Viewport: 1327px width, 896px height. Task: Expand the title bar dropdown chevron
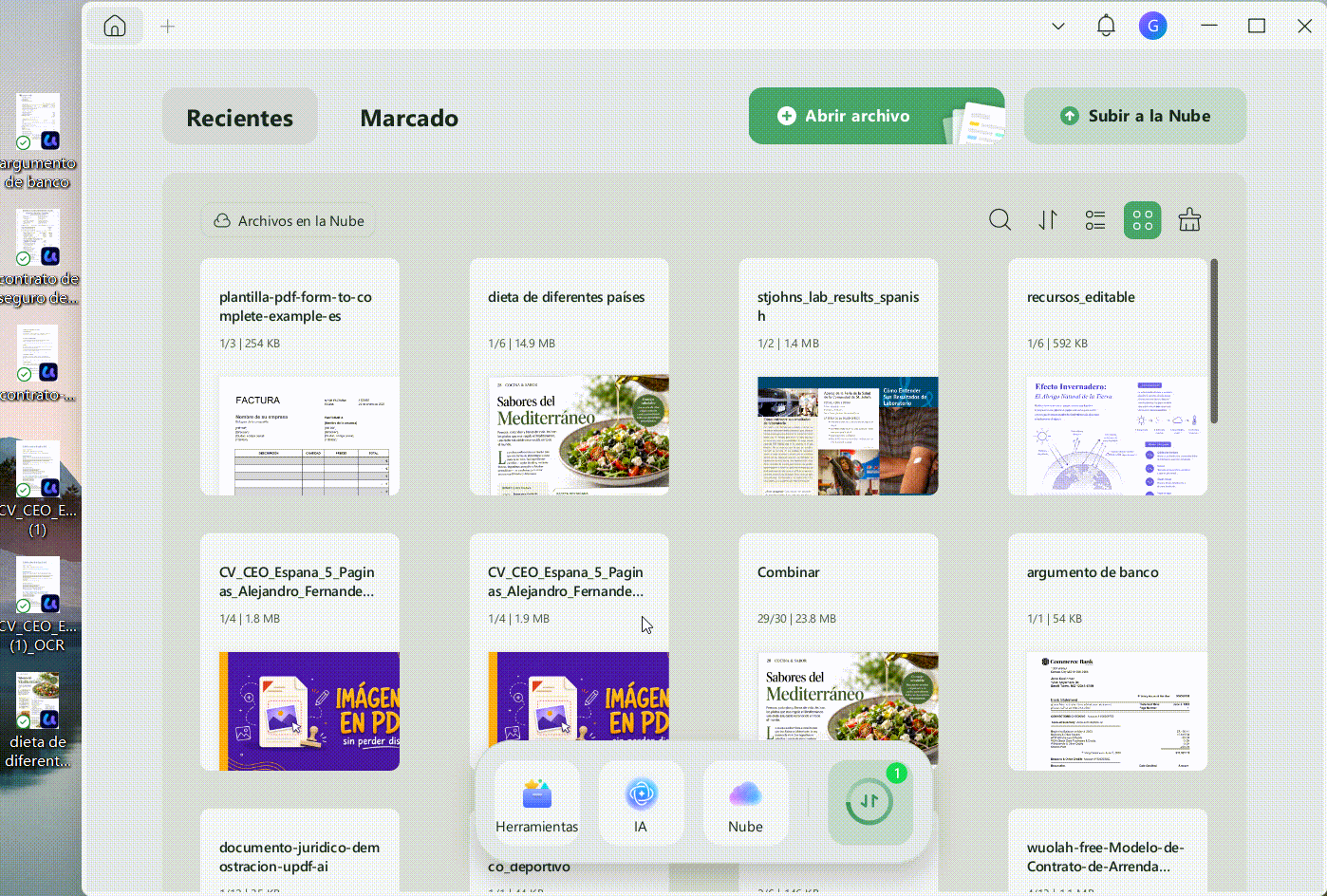pyautogui.click(x=1058, y=27)
